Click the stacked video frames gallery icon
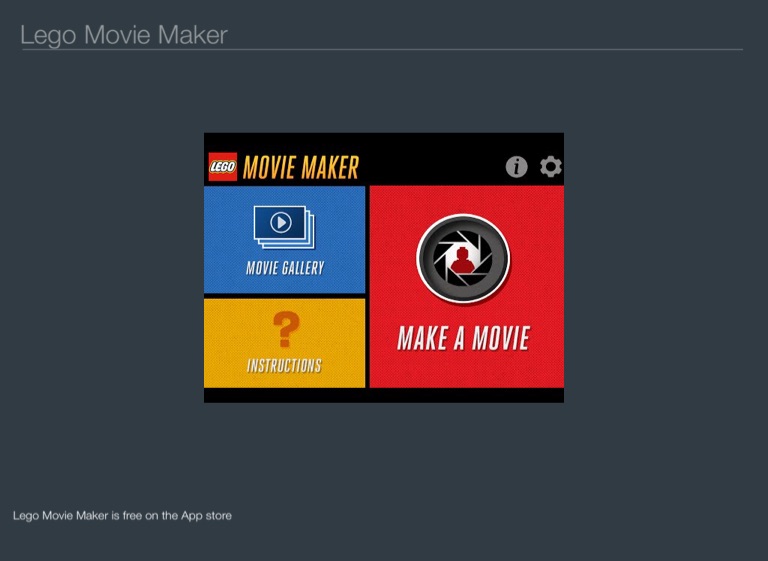Viewport: 768px width, 561px height. [x=284, y=227]
